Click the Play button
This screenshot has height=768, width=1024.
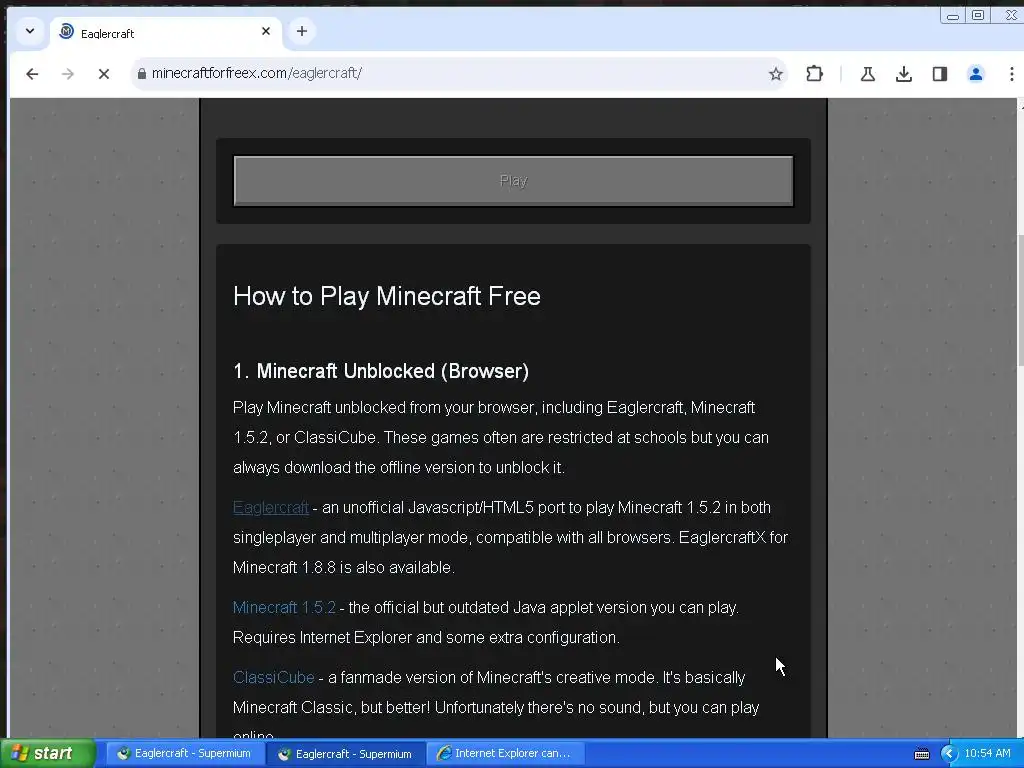tap(513, 181)
